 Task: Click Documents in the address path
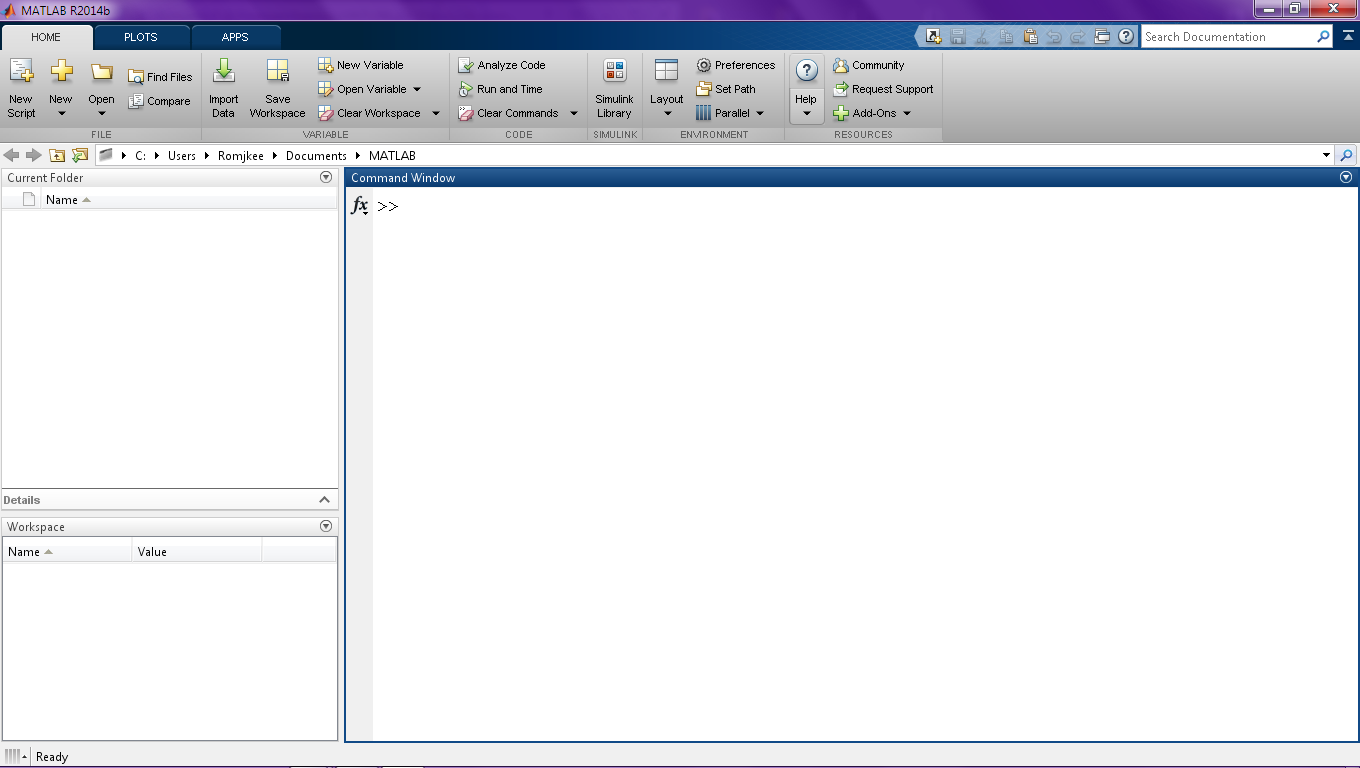click(x=316, y=156)
